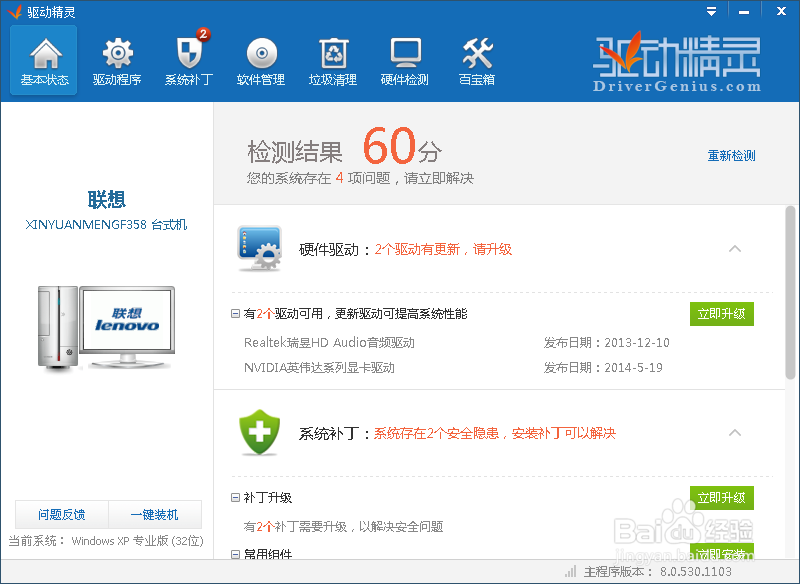The image size is (800, 584).
Task: Click the red badge on 系统补丁
Action: tap(203, 34)
